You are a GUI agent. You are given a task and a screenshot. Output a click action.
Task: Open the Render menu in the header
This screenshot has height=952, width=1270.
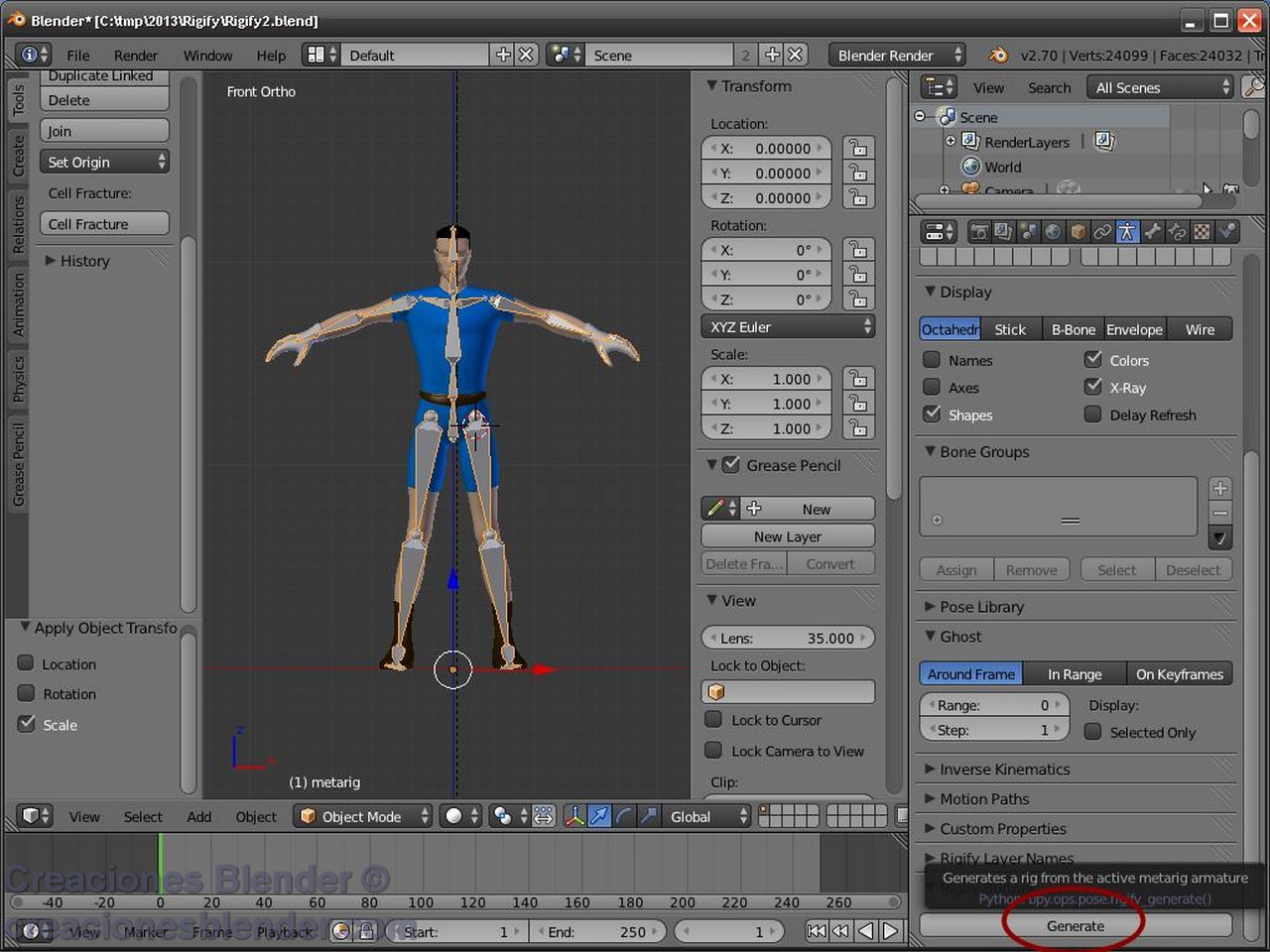(x=136, y=56)
